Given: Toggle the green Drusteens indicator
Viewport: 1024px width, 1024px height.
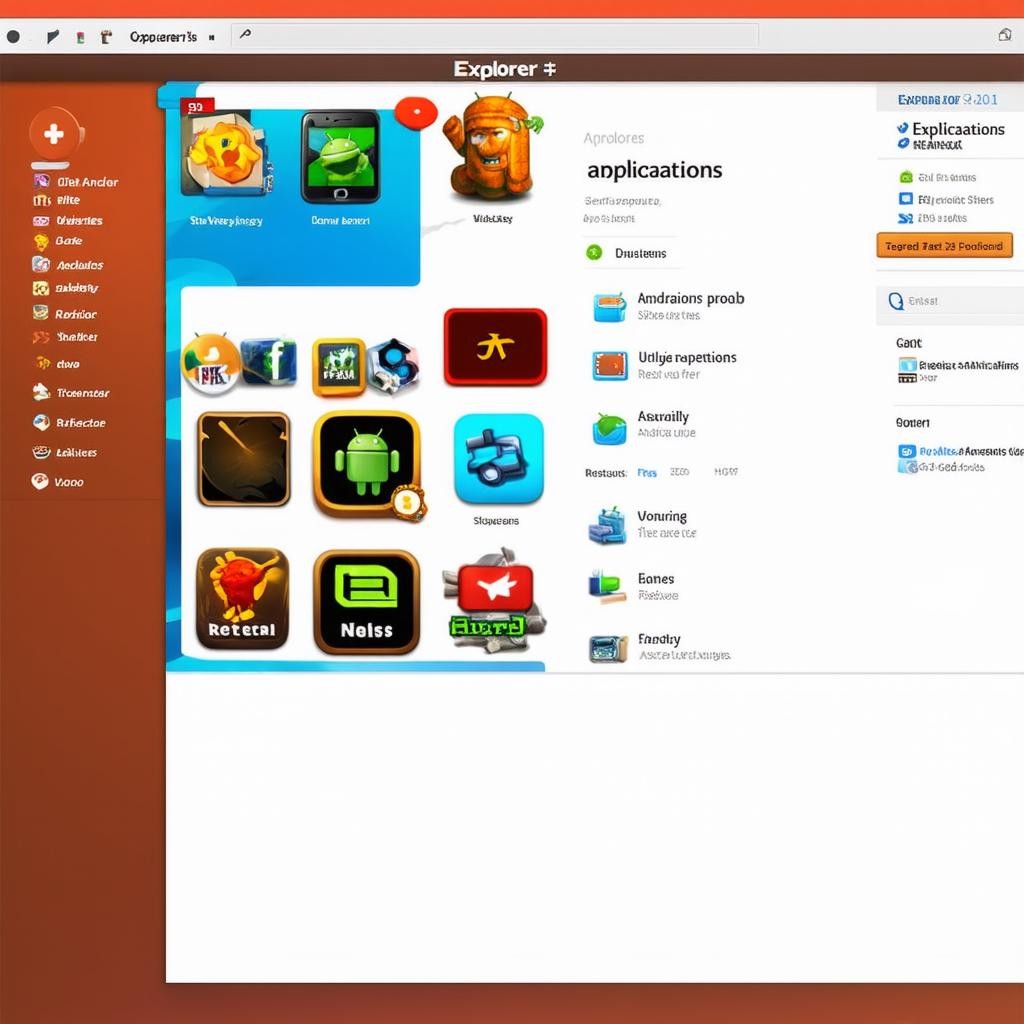Looking at the screenshot, I should [x=594, y=253].
